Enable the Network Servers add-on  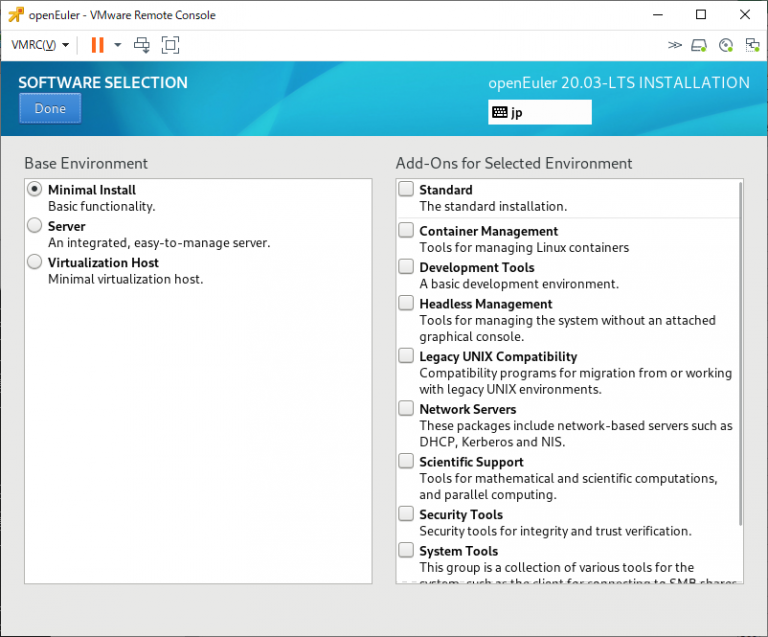(x=406, y=408)
